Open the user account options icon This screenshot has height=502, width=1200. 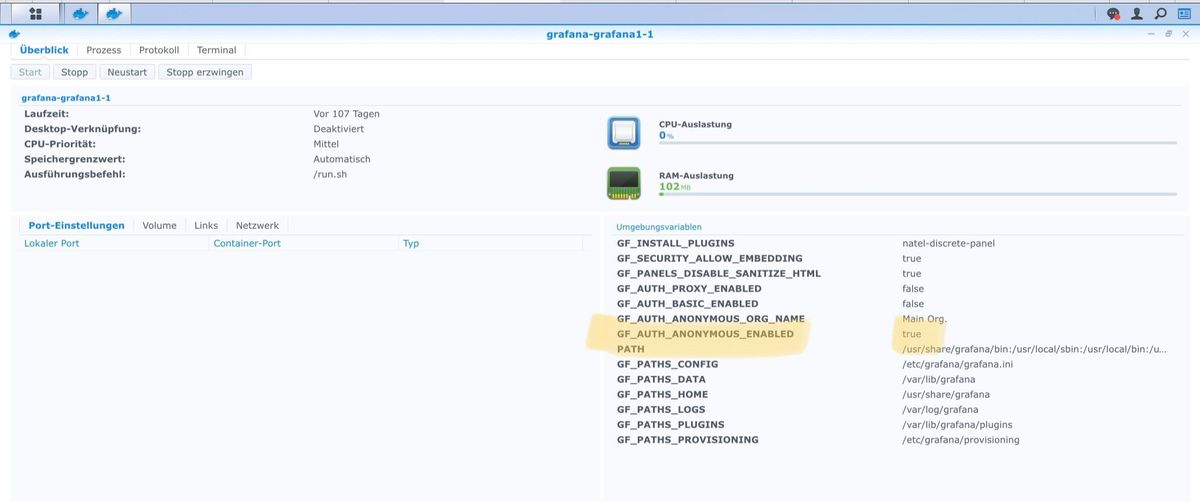tap(1137, 14)
